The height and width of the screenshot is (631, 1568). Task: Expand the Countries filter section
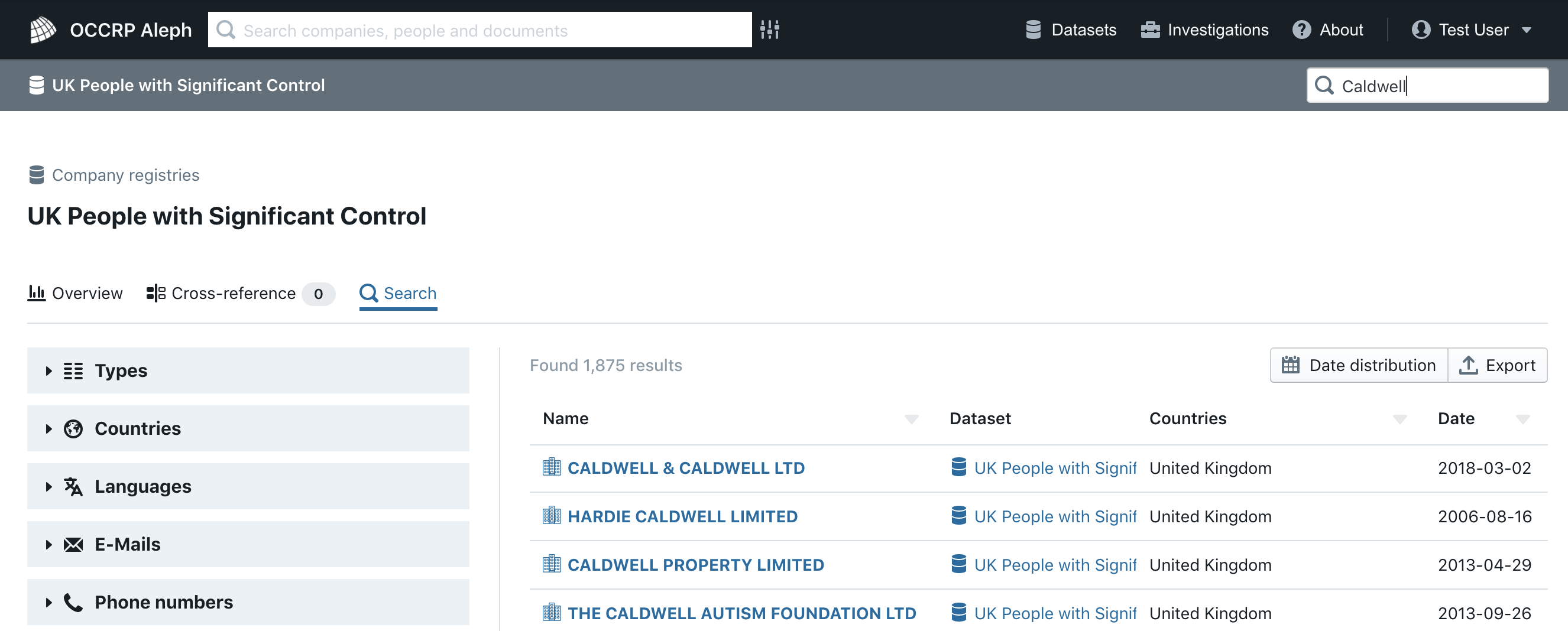coord(248,428)
